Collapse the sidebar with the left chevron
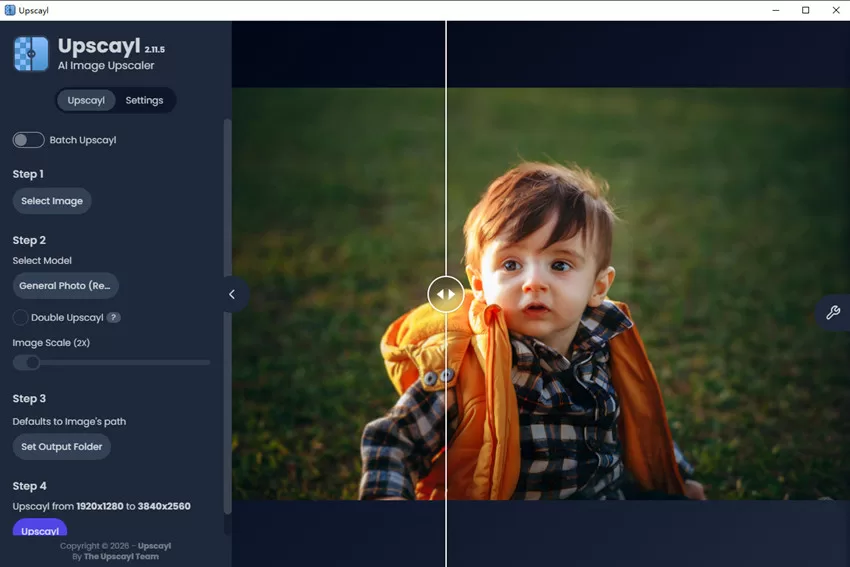This screenshot has width=850, height=567. pos(233,294)
